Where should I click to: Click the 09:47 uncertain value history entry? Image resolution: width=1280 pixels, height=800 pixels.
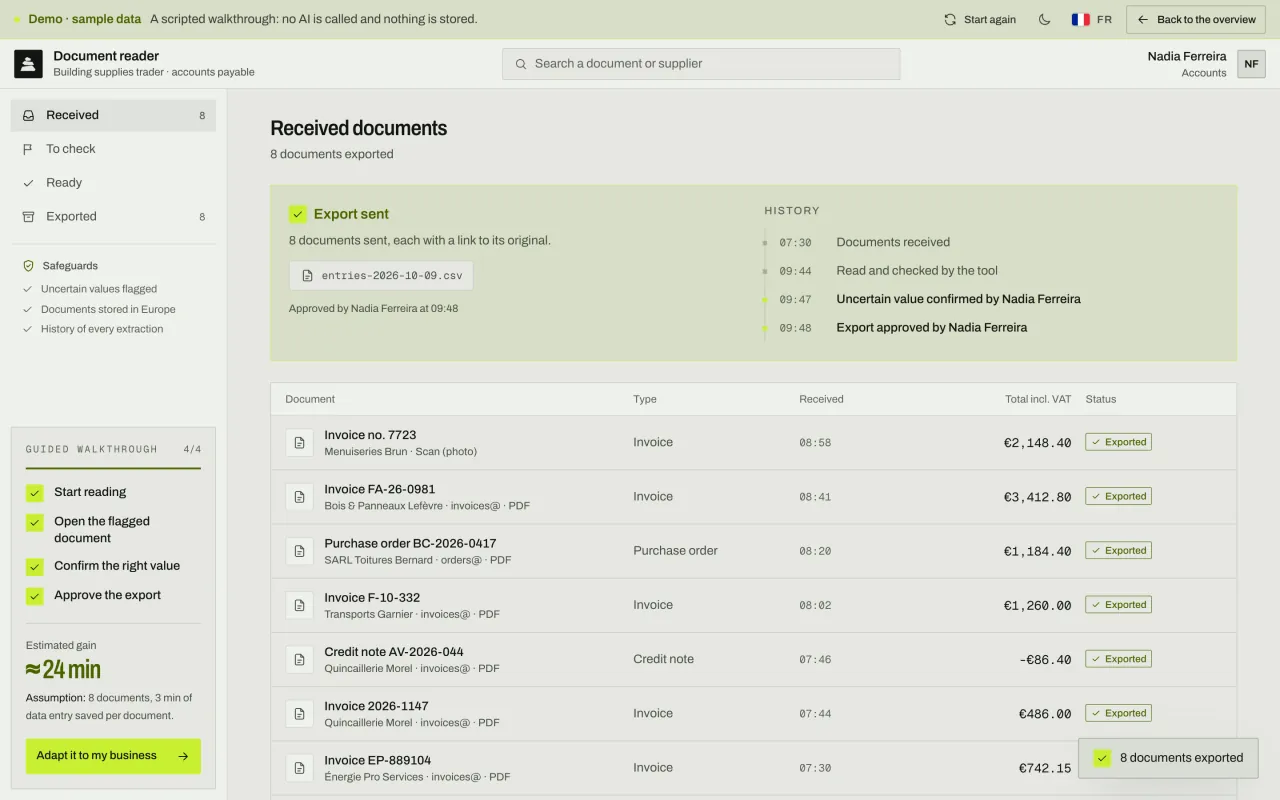pyautogui.click(x=920, y=299)
